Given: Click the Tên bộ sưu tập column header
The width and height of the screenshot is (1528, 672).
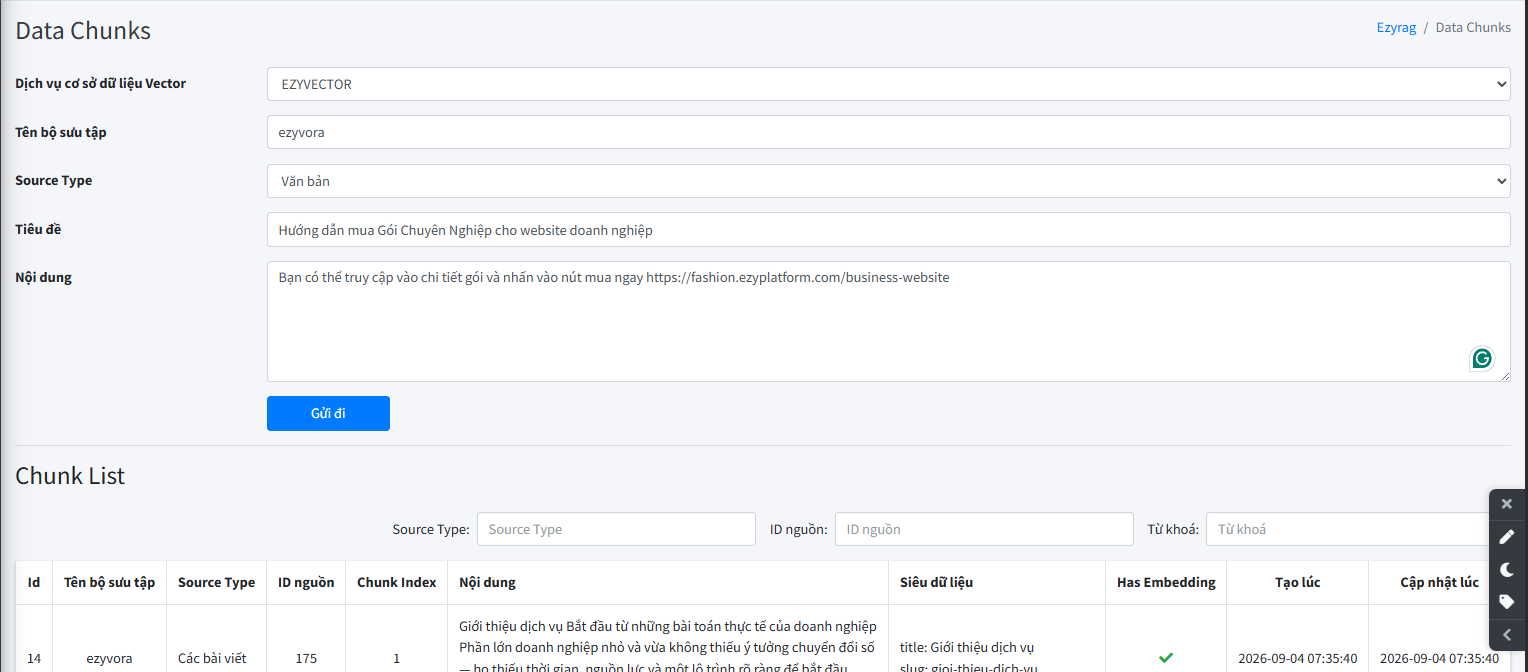Looking at the screenshot, I should 110,582.
